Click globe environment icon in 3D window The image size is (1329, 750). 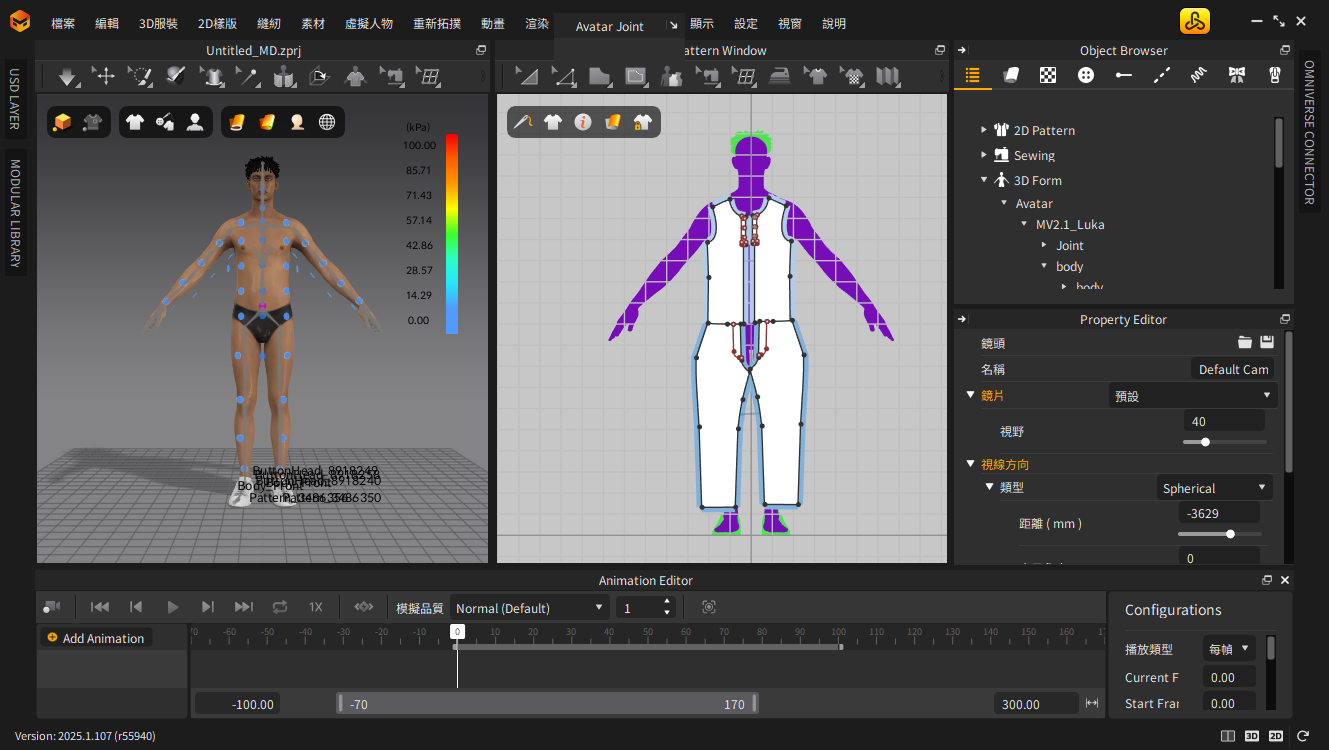(327, 122)
